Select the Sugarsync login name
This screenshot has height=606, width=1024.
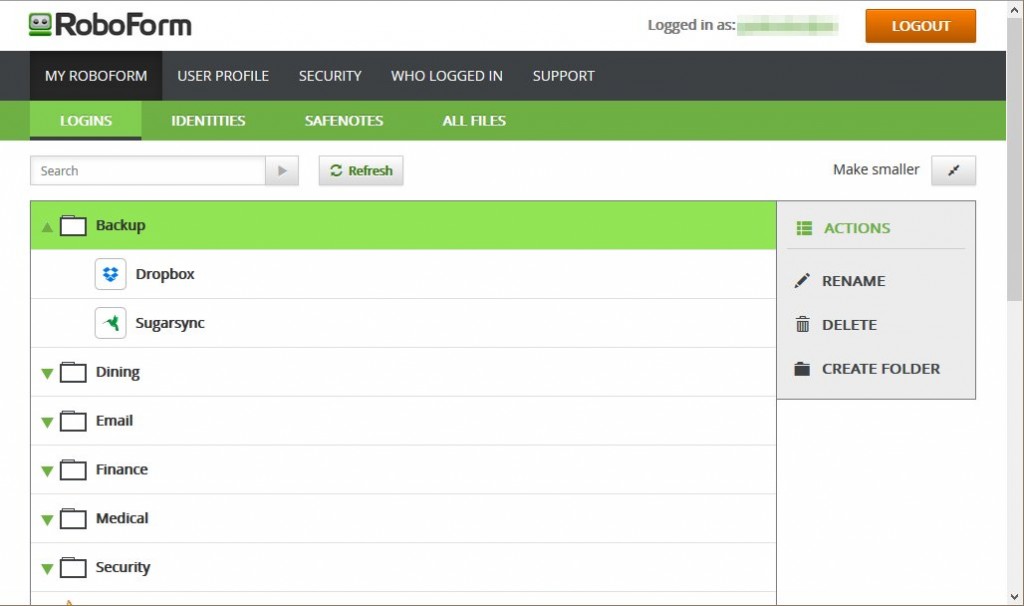pos(170,323)
